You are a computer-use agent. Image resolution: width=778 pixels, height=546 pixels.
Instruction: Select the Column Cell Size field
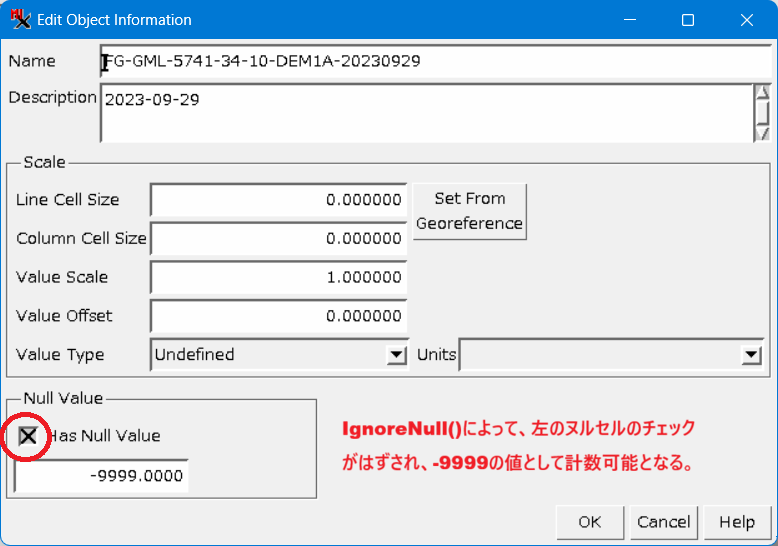(x=278, y=239)
